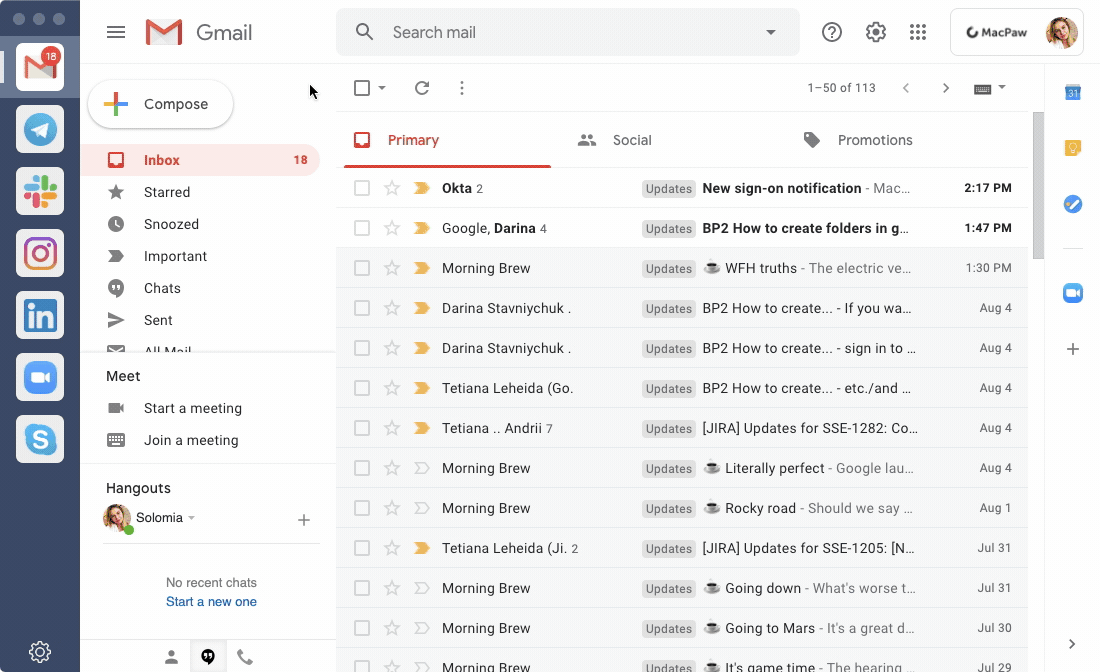This screenshot has width=1100, height=672.
Task: Expand the input method dropdown
Action: coord(1003,88)
